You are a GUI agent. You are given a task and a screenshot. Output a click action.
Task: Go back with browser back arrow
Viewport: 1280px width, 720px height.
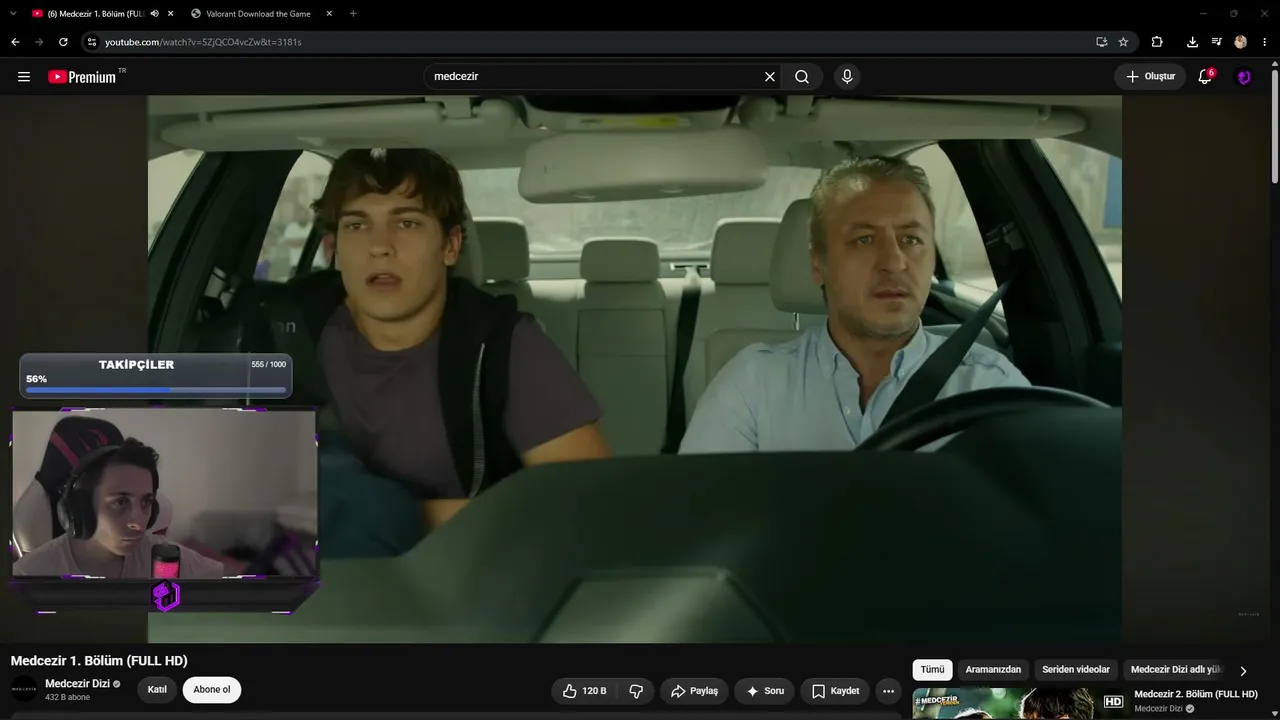click(x=15, y=42)
